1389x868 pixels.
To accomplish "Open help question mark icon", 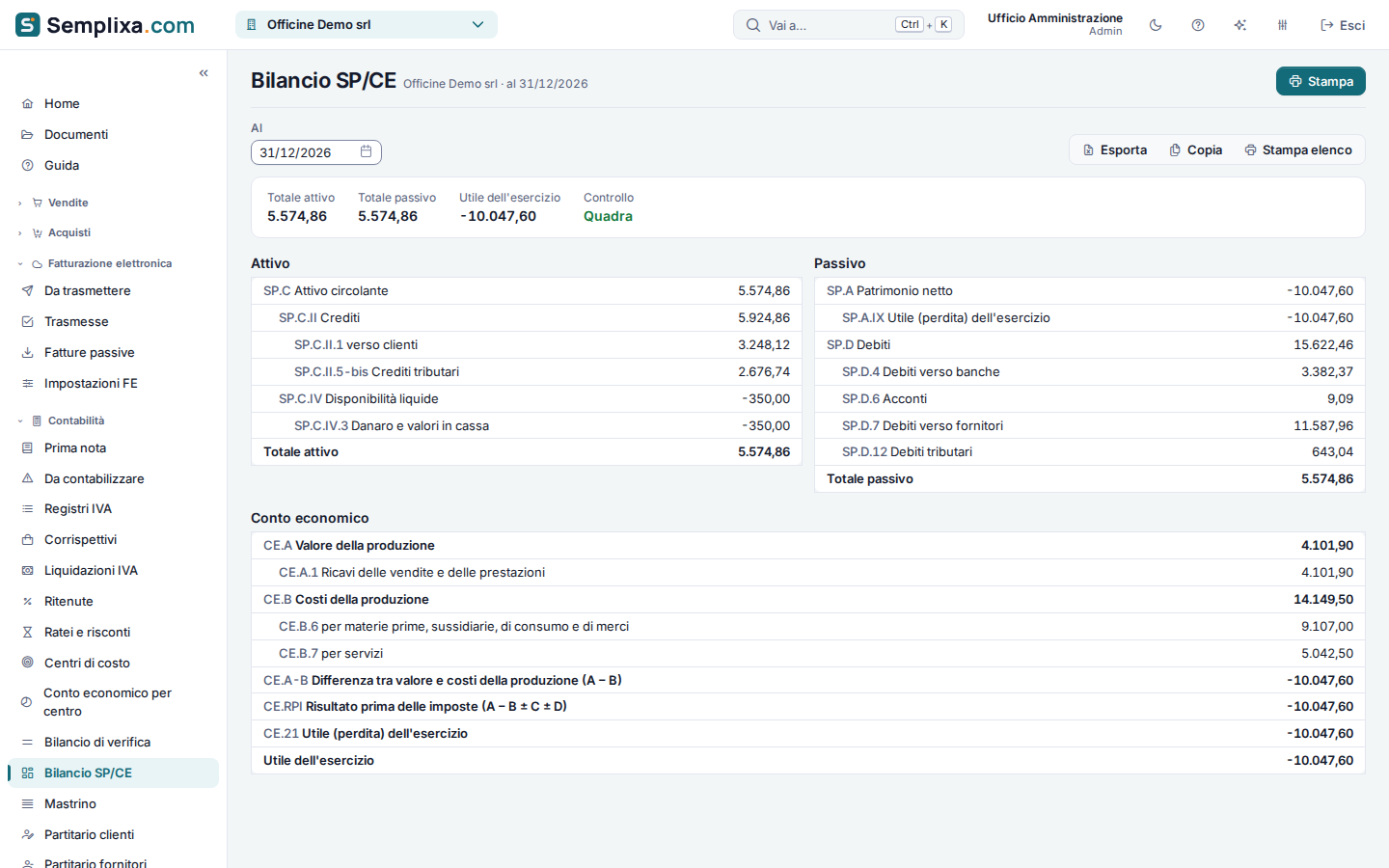I will click(x=1198, y=25).
